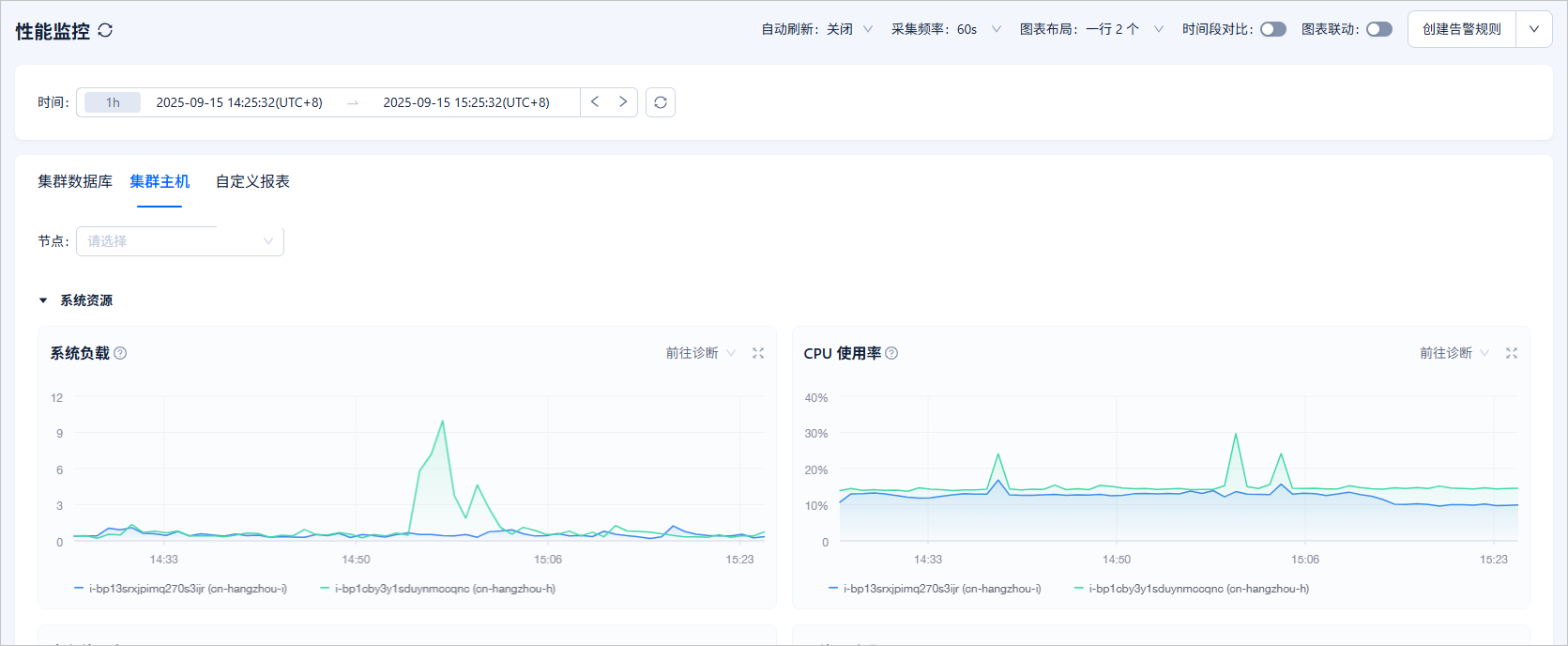Toggle i-bp13srxjpimq270s3ijr legend in 系统负载 chart
Screen dimensions: 1568x646
click(181, 589)
